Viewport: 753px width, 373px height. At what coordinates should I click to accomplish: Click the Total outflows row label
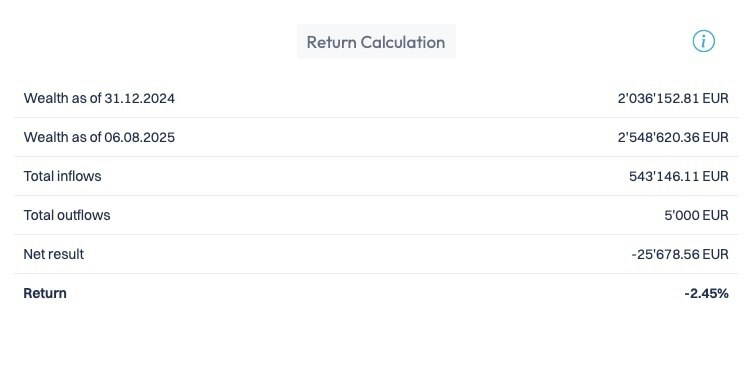point(67,215)
